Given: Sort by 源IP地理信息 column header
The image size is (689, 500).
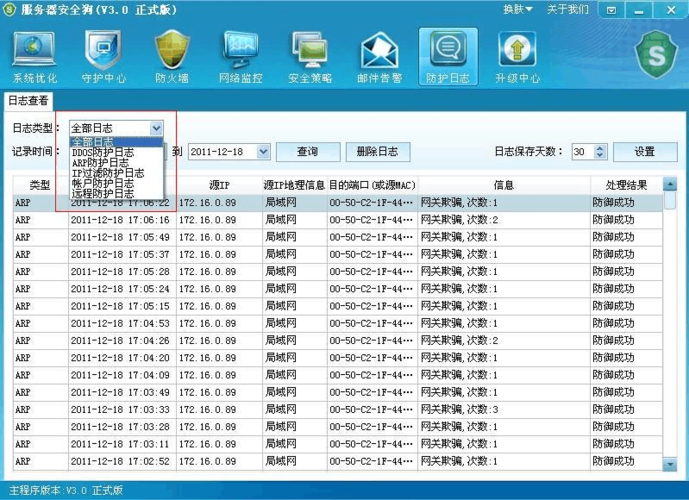Looking at the screenshot, I should pyautogui.click(x=294, y=185).
